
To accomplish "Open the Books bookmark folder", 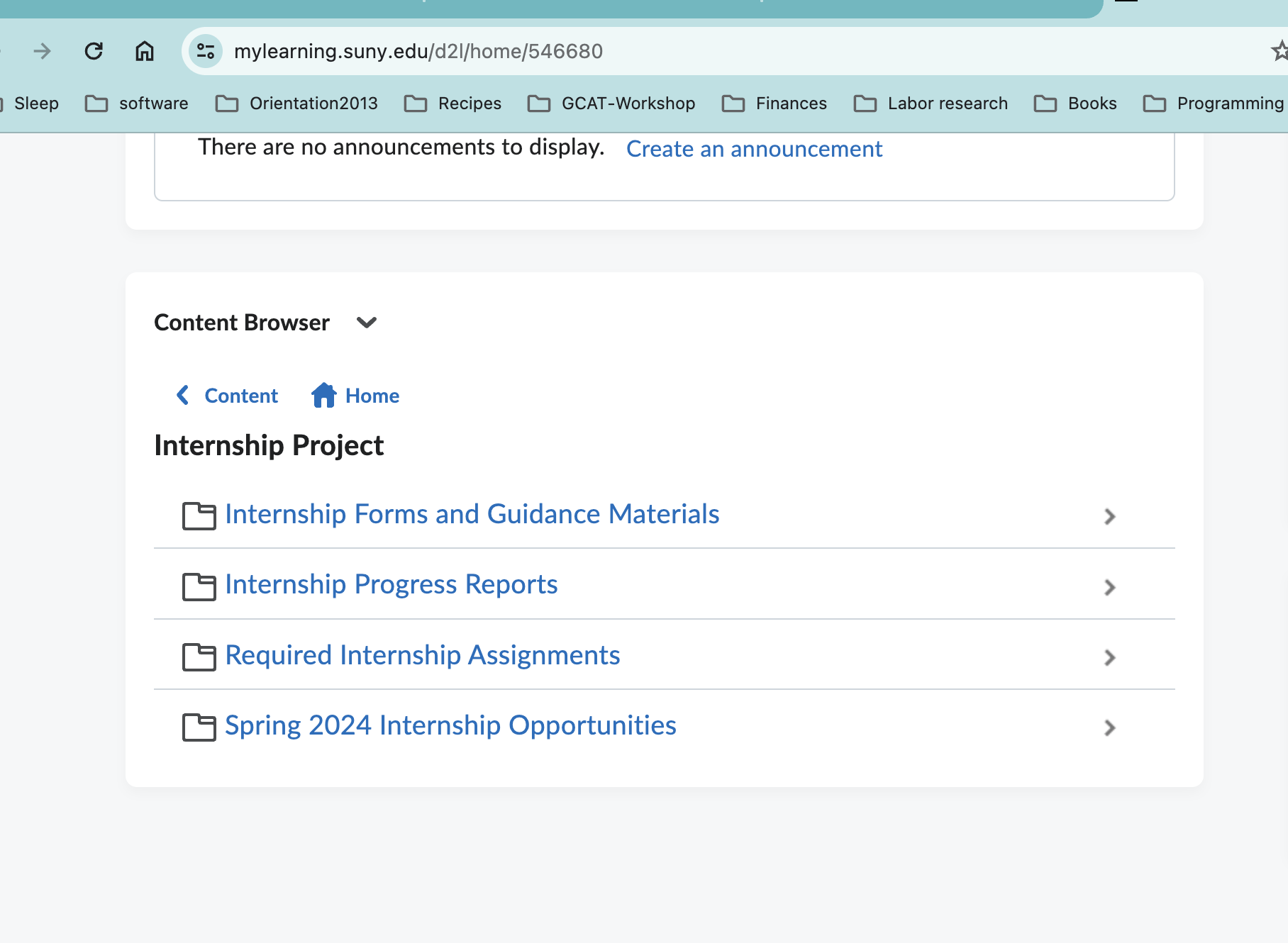I will tap(1075, 104).
